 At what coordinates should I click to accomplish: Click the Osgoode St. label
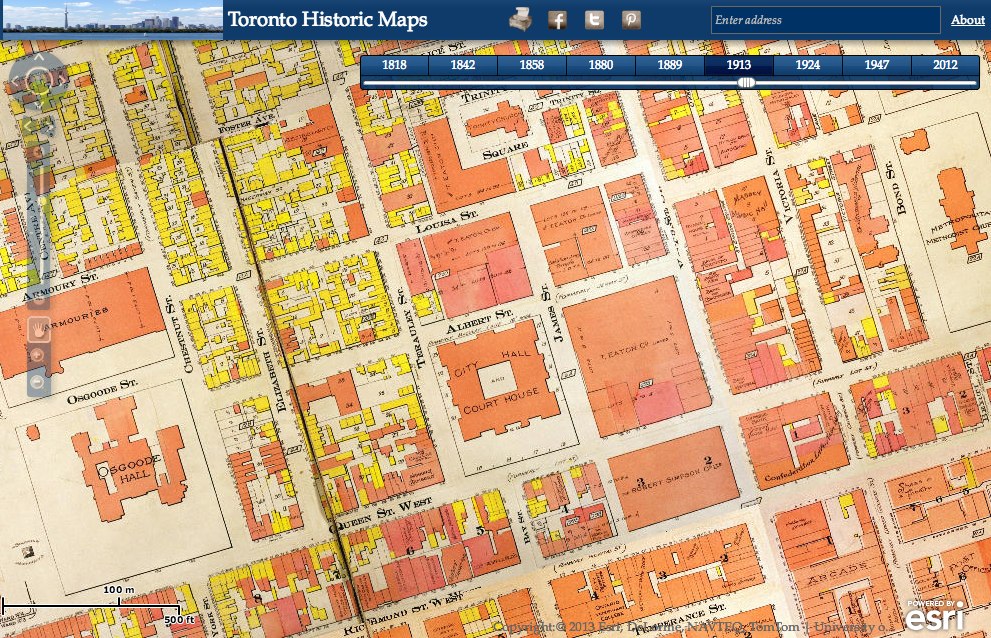[102, 391]
